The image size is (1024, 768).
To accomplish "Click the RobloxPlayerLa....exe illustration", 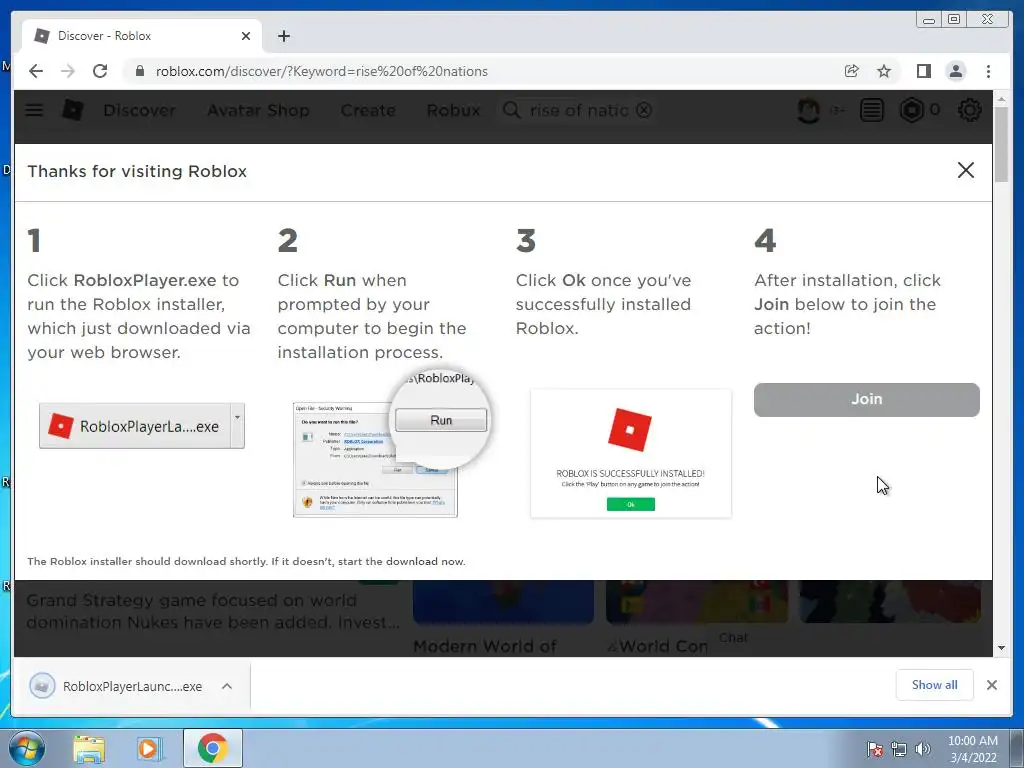I will (142, 426).
